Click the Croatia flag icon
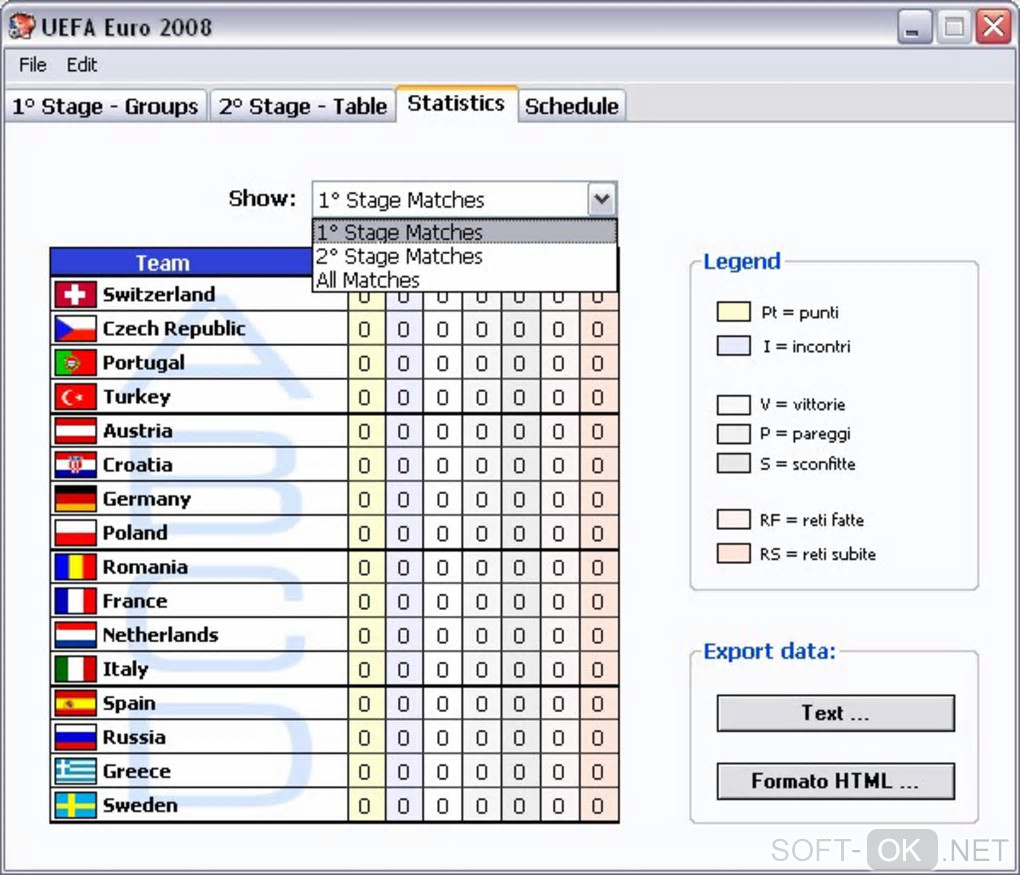This screenshot has height=875, width=1020. pyautogui.click(x=75, y=464)
